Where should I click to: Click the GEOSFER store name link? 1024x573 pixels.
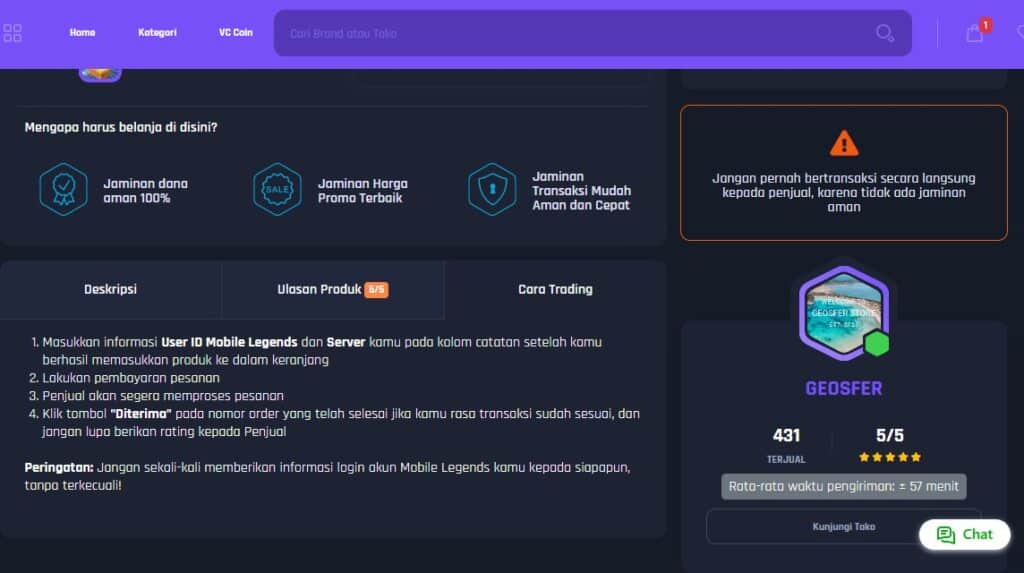coord(844,388)
